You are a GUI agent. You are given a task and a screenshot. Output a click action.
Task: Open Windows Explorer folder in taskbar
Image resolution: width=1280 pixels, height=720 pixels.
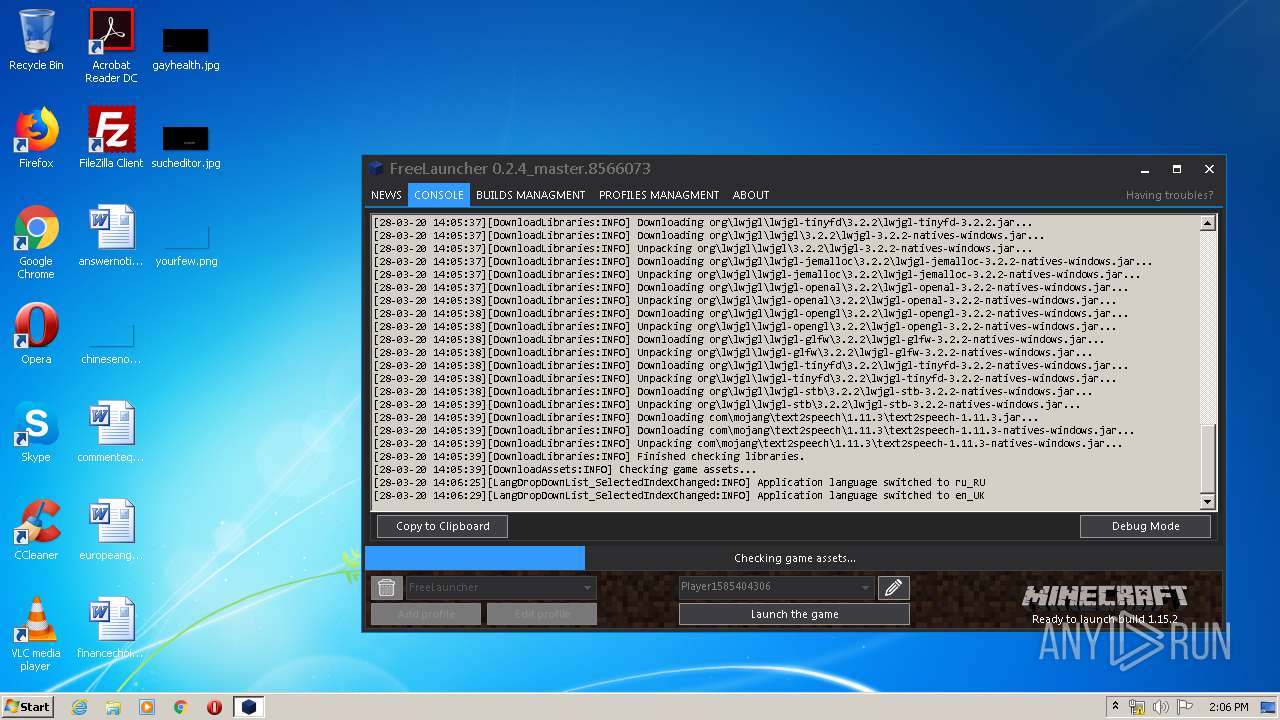point(113,707)
